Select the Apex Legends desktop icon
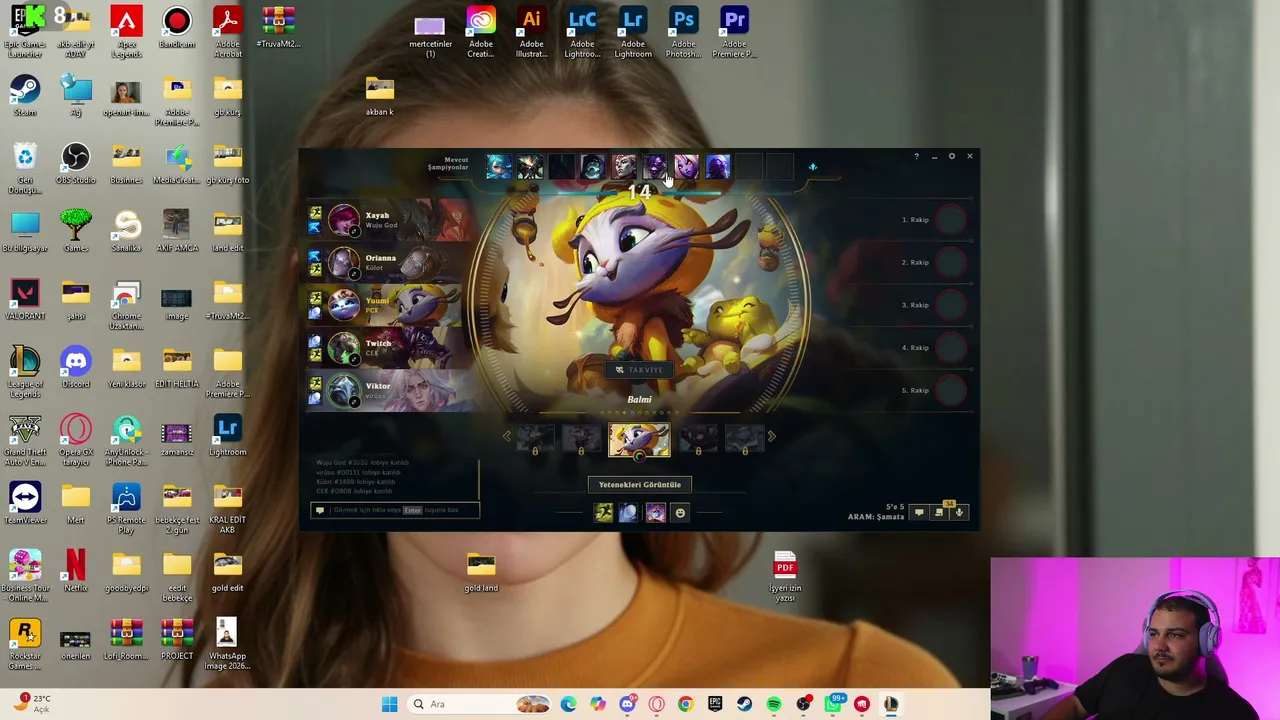 [126, 32]
